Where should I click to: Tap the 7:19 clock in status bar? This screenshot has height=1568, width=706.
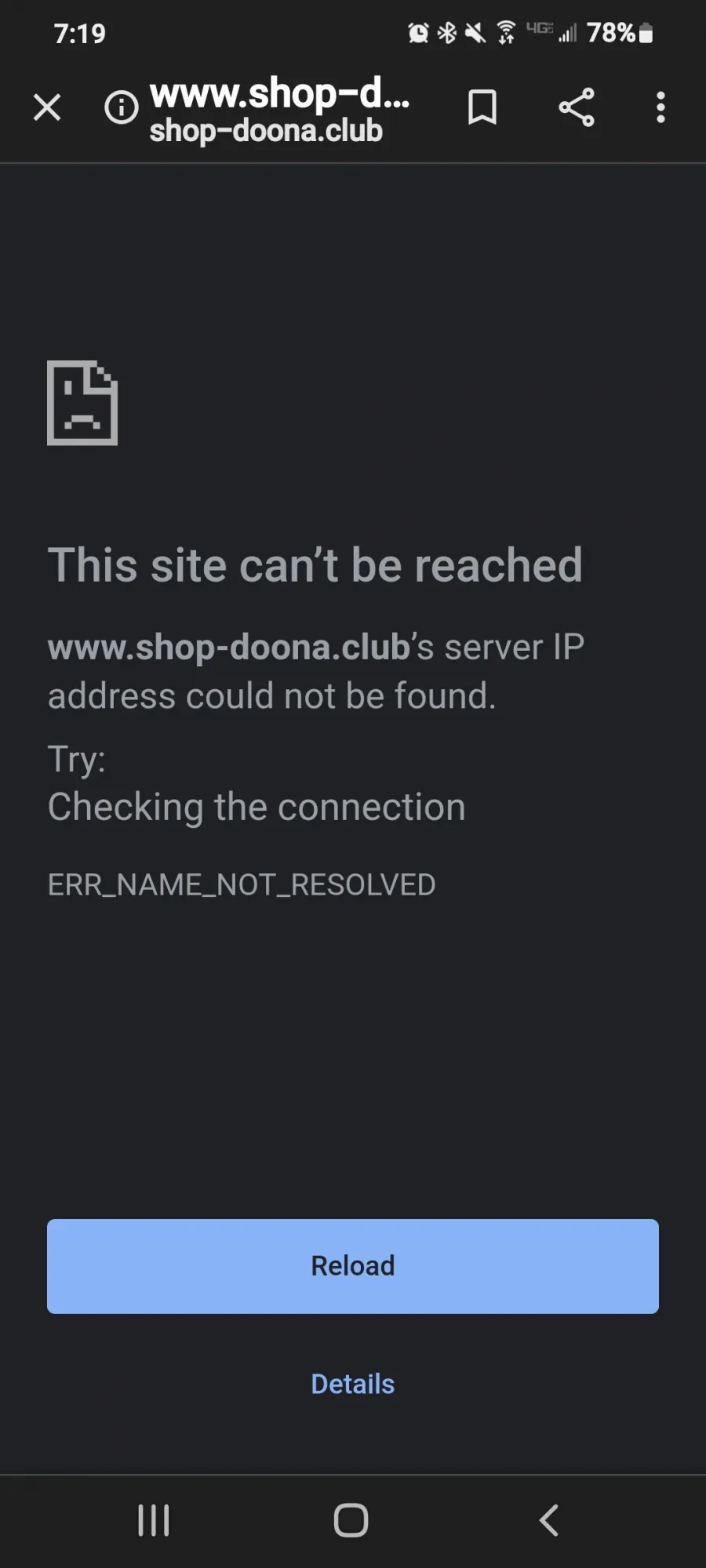coord(79,34)
